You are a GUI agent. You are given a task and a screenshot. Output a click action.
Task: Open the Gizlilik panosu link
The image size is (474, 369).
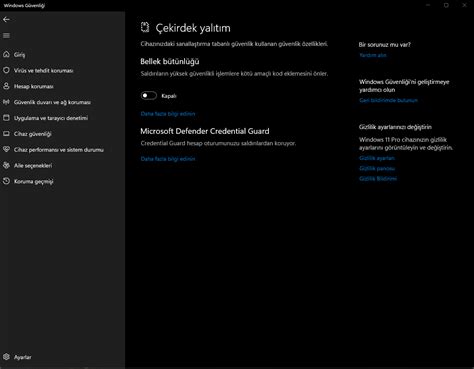pyautogui.click(x=377, y=168)
